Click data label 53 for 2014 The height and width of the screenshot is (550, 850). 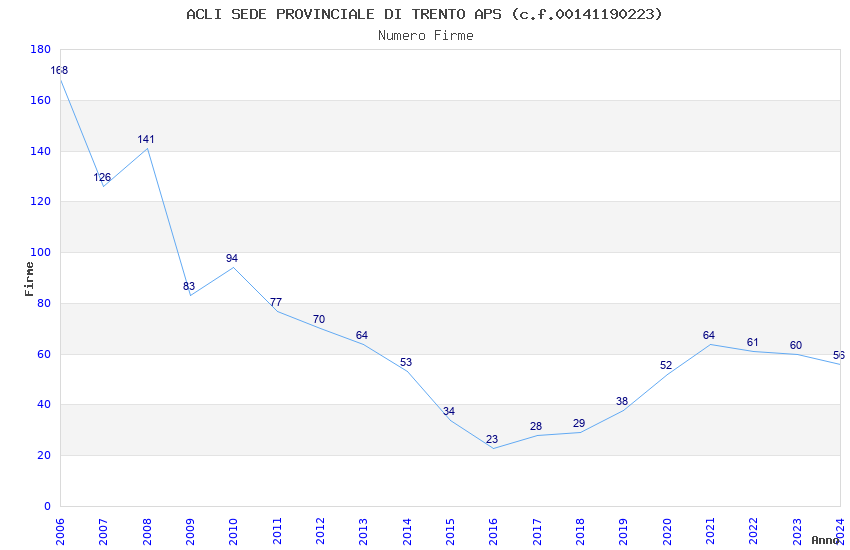[406, 362]
